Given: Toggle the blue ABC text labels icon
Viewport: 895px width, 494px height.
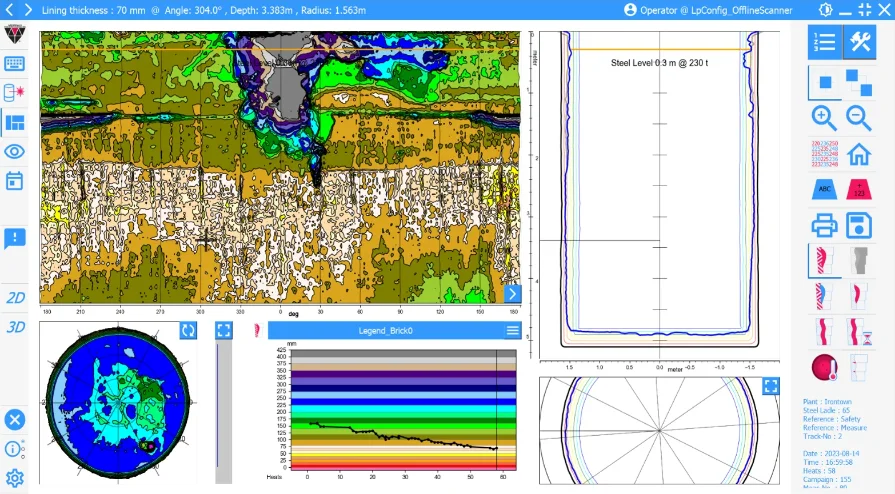Looking at the screenshot, I should (824, 188).
